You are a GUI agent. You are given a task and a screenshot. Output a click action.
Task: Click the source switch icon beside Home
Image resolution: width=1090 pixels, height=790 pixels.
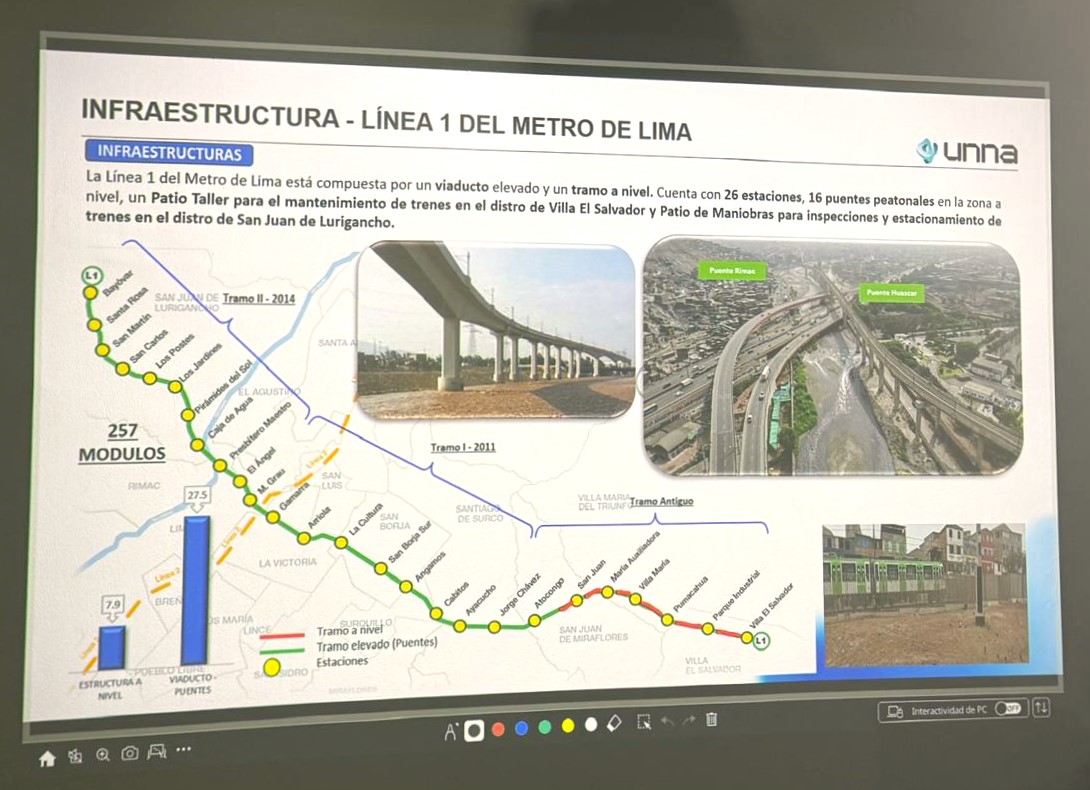(75, 758)
